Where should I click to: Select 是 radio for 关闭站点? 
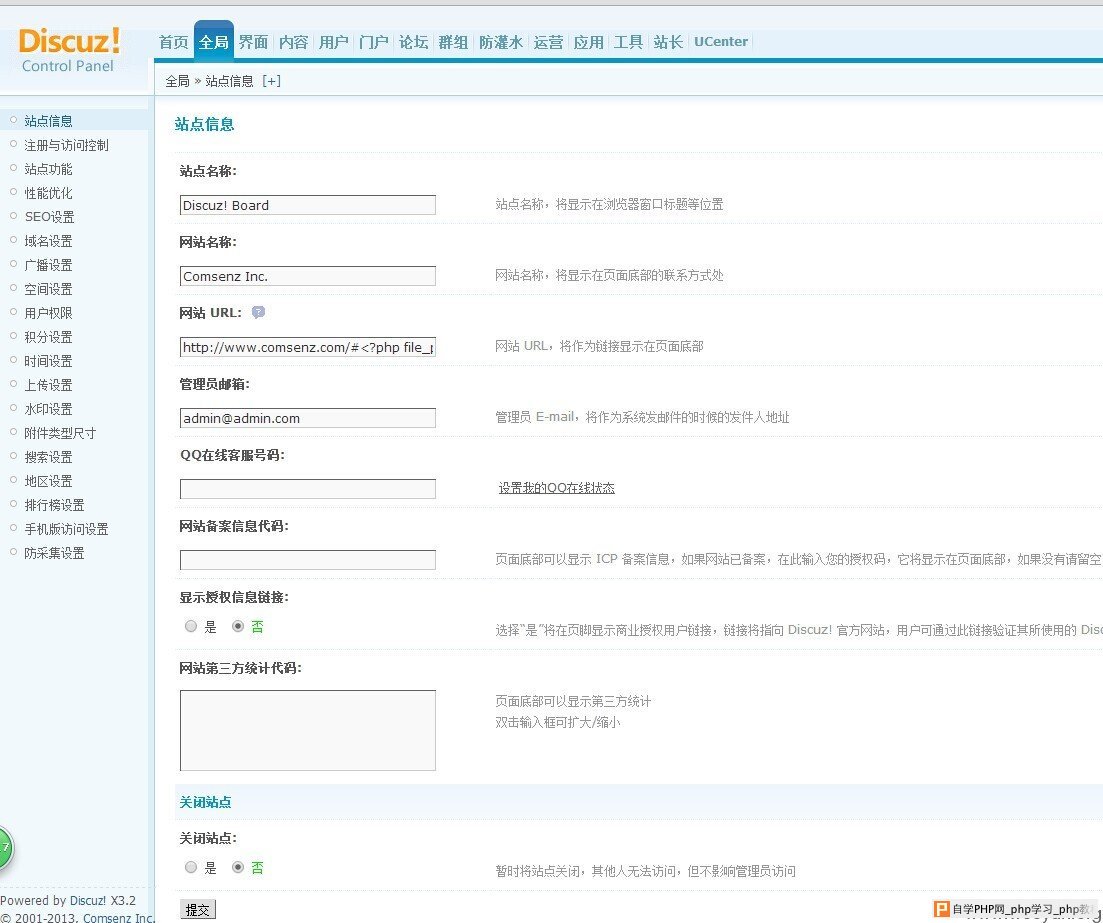(x=191, y=867)
